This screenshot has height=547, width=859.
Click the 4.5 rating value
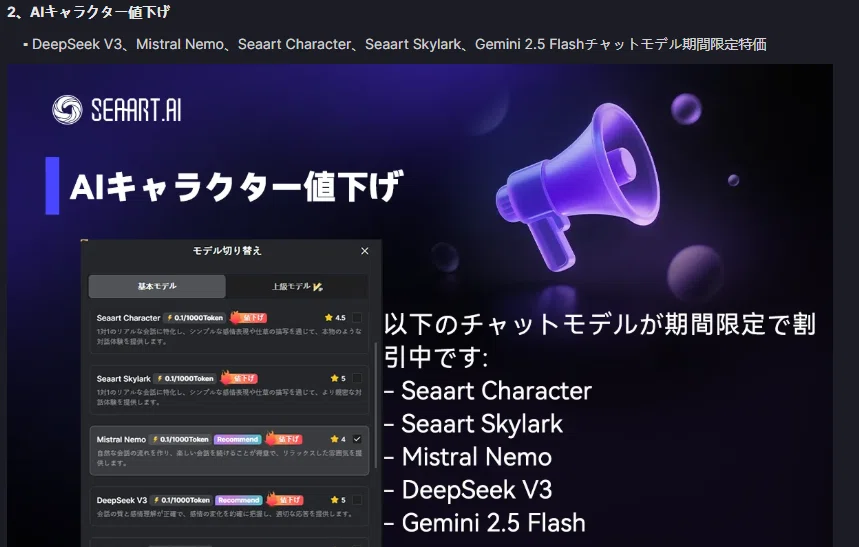coord(340,317)
